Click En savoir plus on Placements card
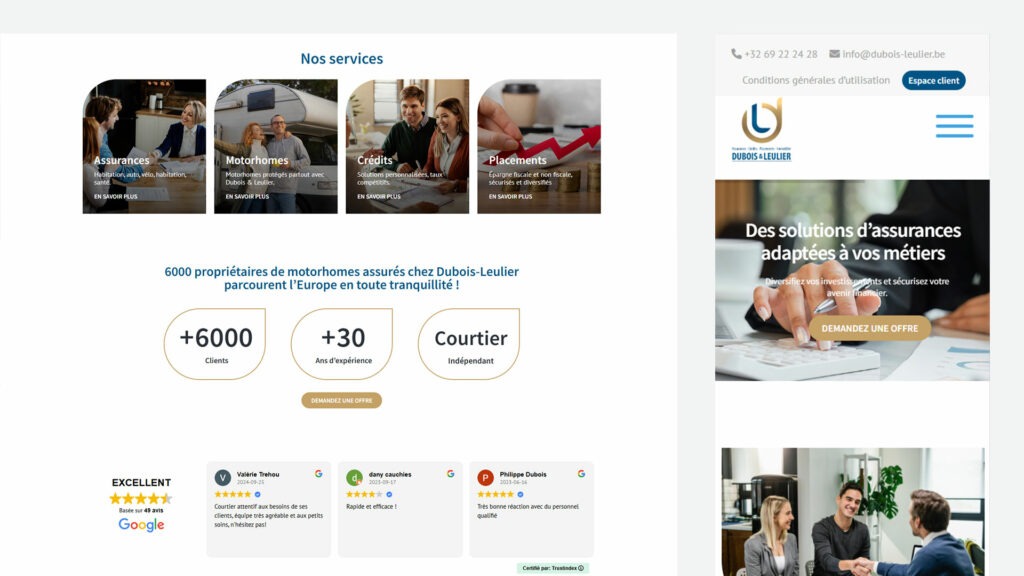Screen dimensions: 1024x576 pyautogui.click(x=510, y=197)
